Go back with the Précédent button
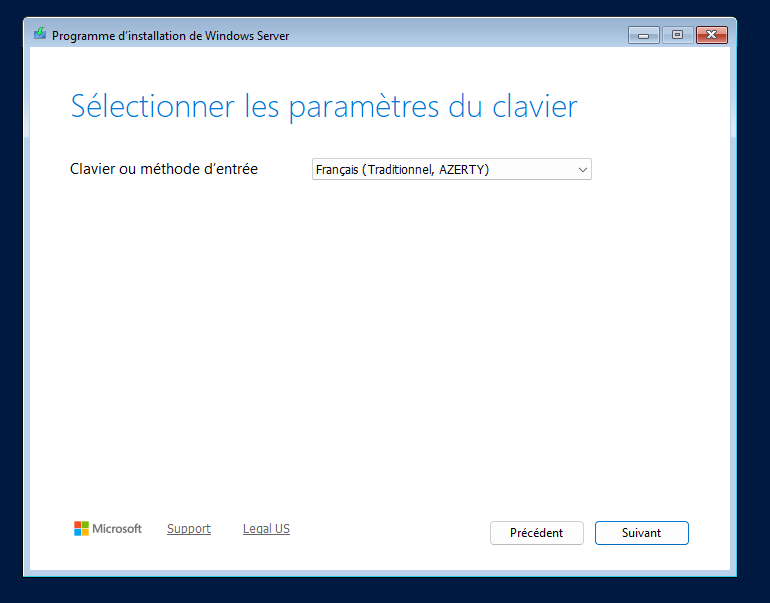This screenshot has width=770, height=603. pyautogui.click(x=536, y=533)
